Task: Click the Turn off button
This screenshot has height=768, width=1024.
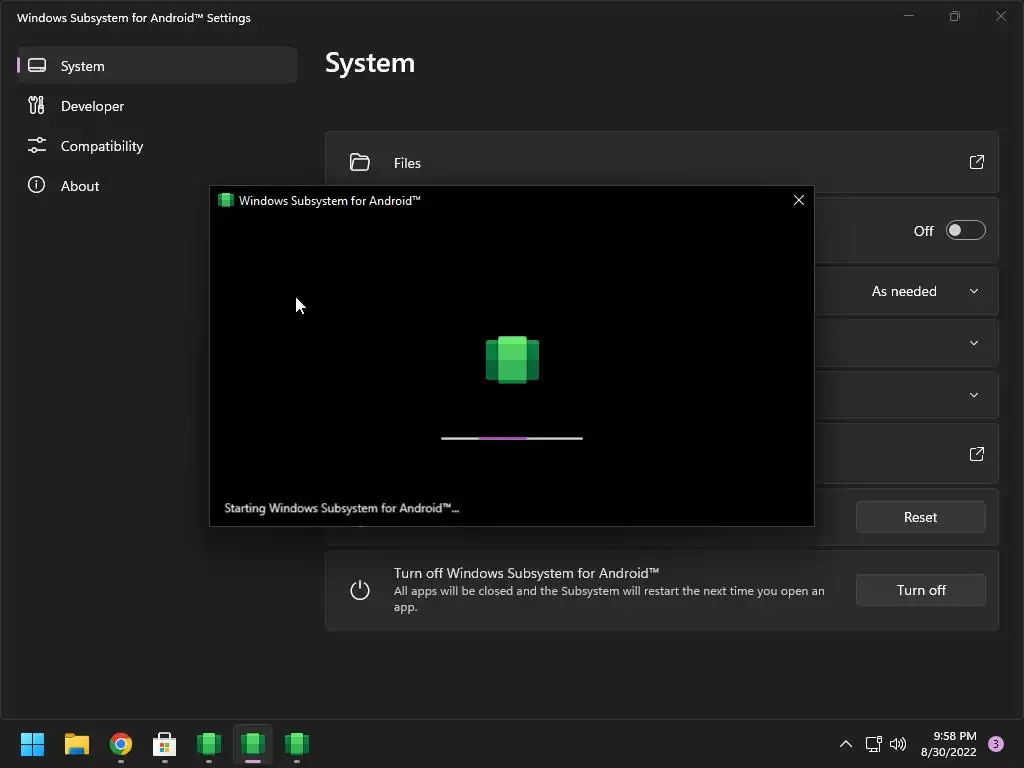Action: 920,590
